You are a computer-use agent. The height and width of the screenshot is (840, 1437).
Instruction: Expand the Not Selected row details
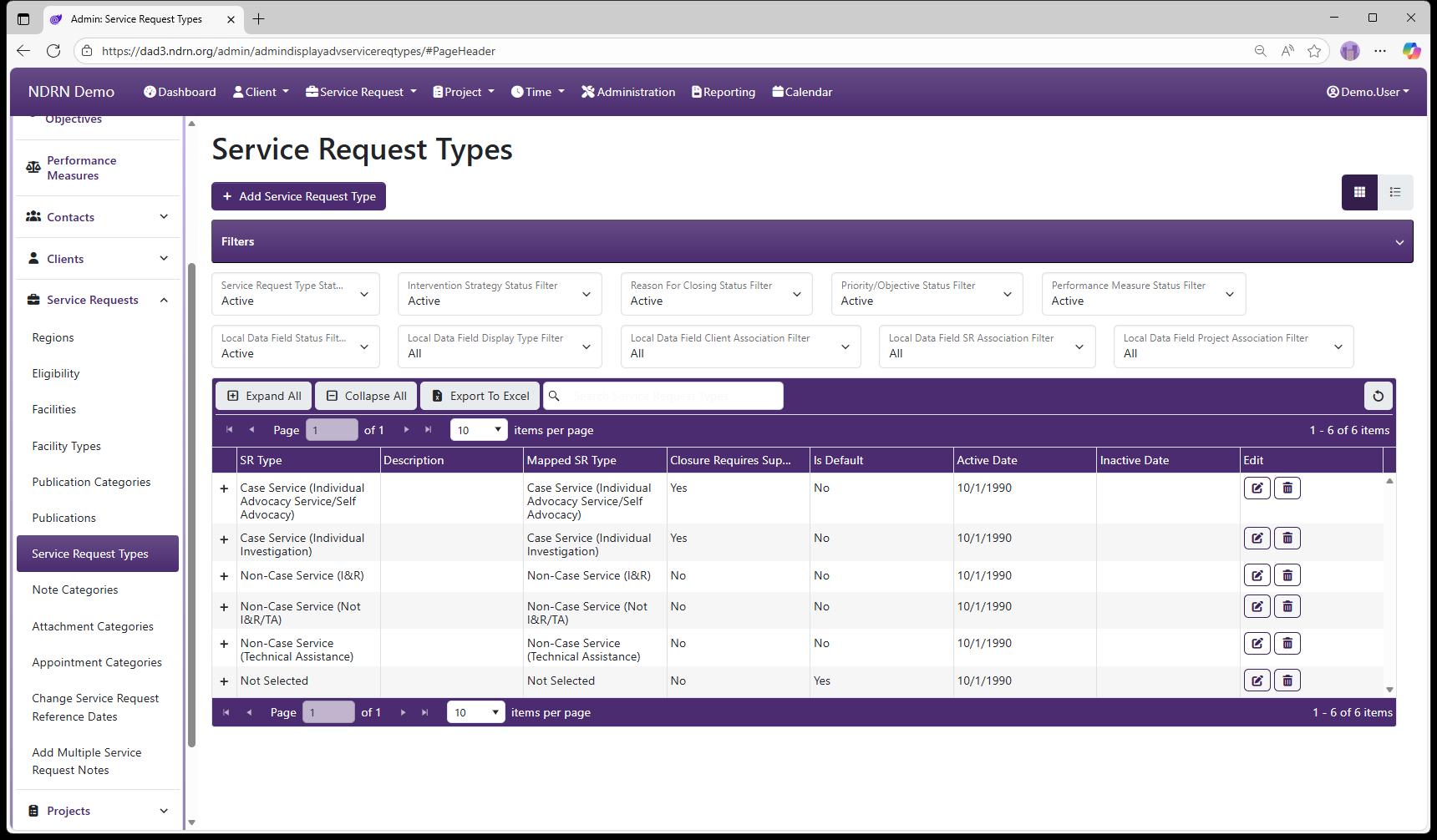224,681
